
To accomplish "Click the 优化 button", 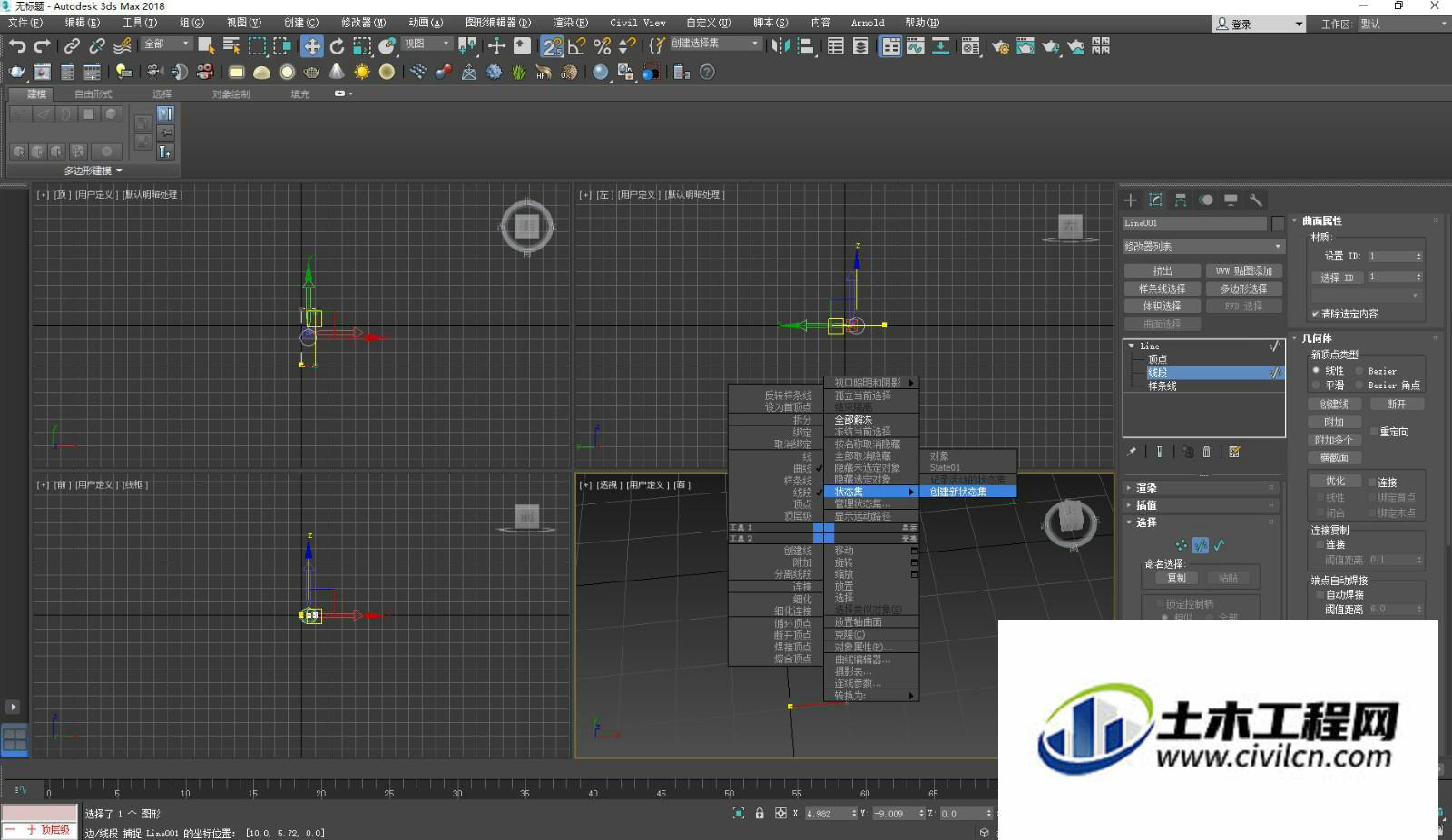I will tap(1335, 482).
